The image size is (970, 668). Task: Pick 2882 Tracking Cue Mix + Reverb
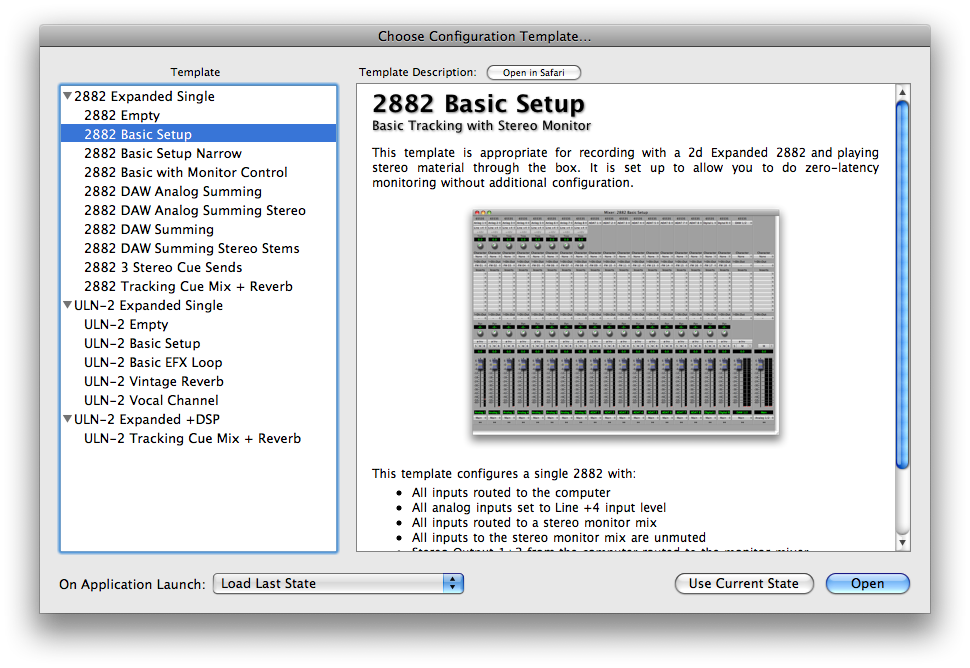click(199, 286)
